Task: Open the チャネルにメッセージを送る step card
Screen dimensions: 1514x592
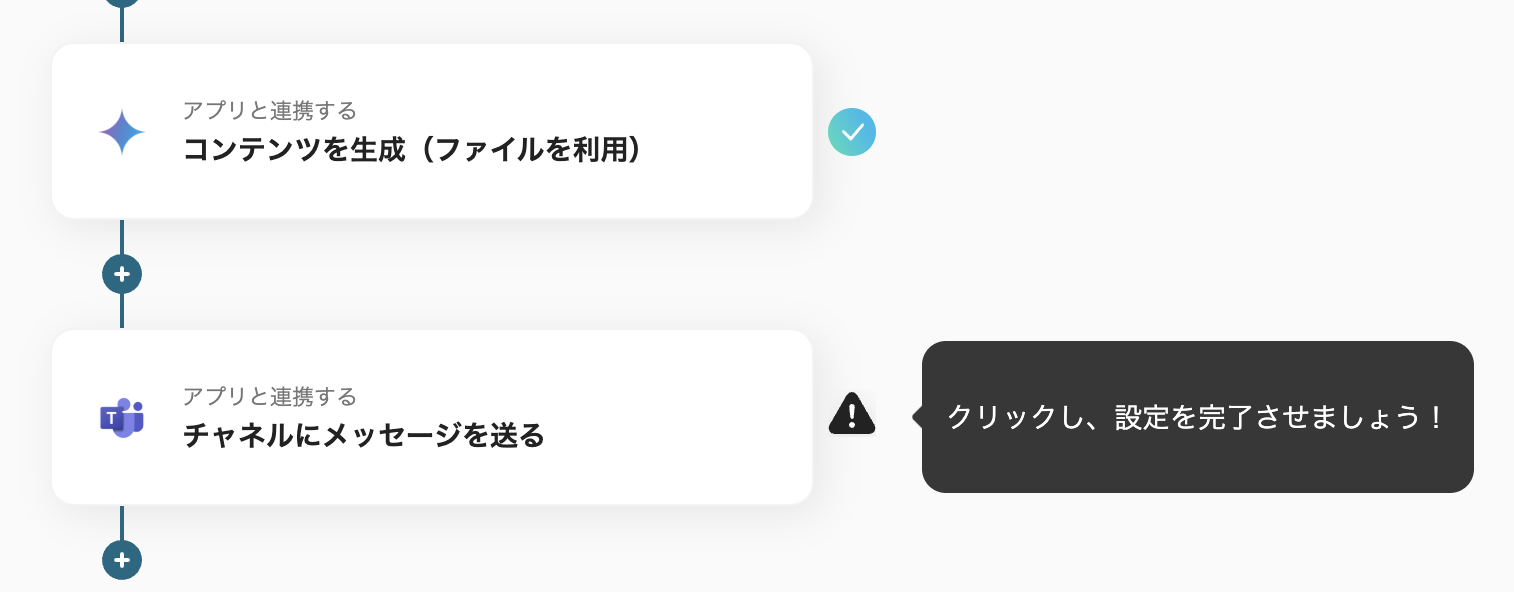Action: click(x=431, y=417)
